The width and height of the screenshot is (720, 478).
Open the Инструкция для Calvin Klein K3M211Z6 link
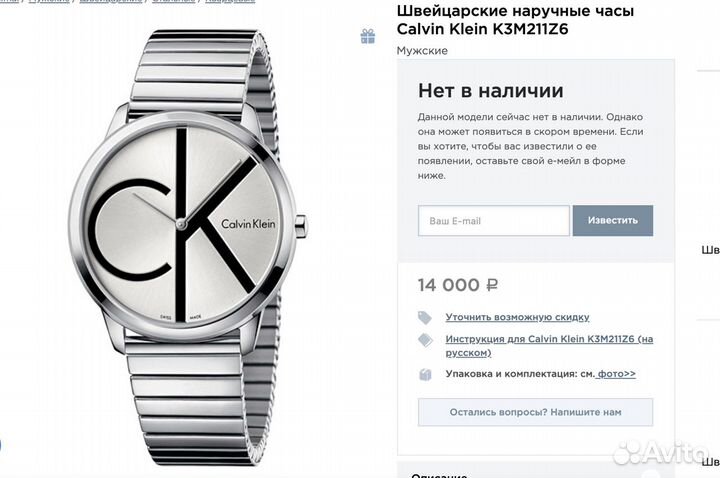point(549,346)
